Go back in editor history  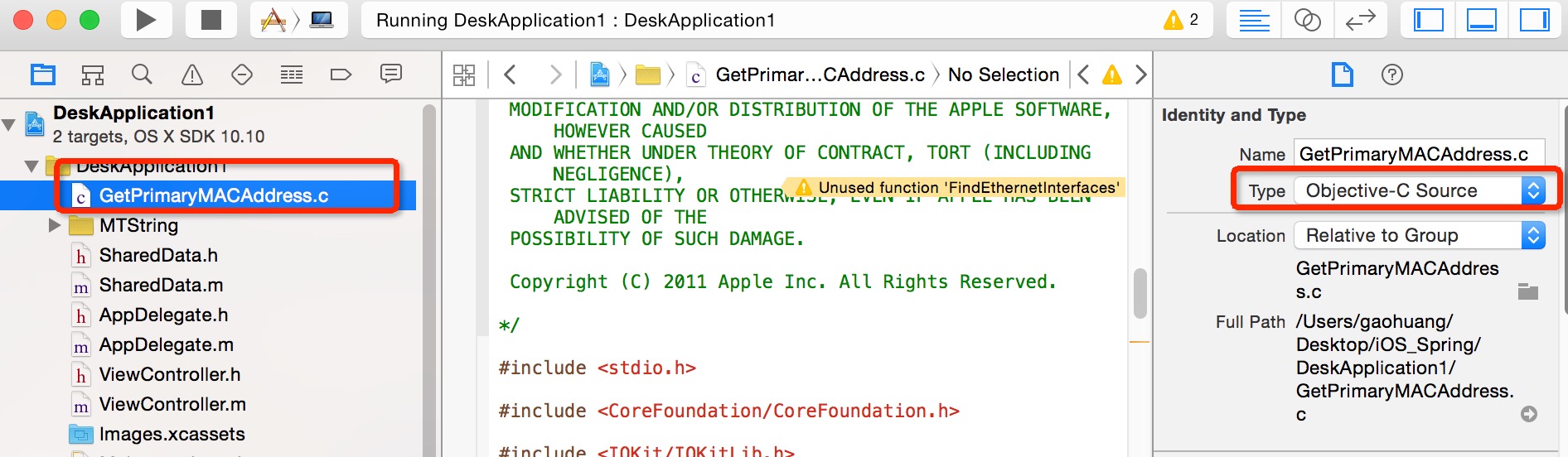[x=511, y=75]
